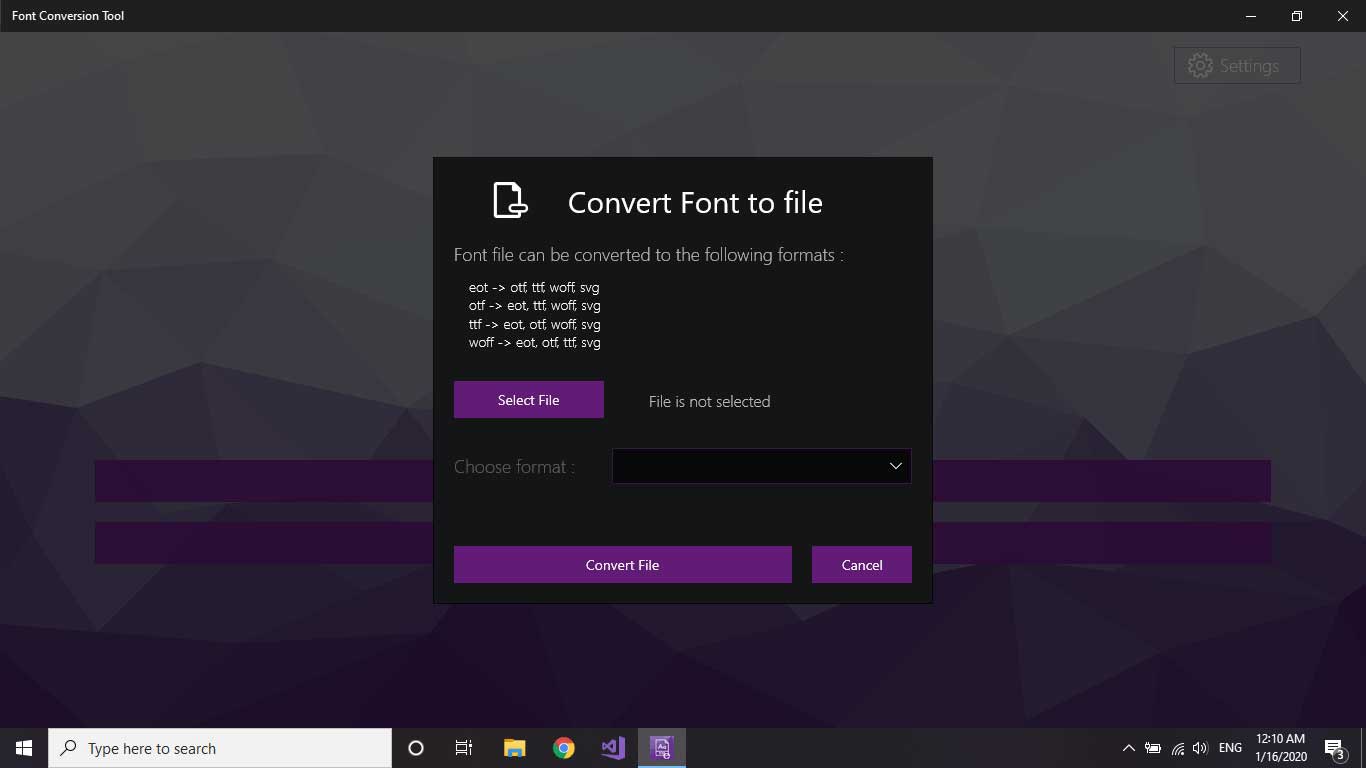
Task: Open the Action Center notifications icon
Action: [1334, 748]
